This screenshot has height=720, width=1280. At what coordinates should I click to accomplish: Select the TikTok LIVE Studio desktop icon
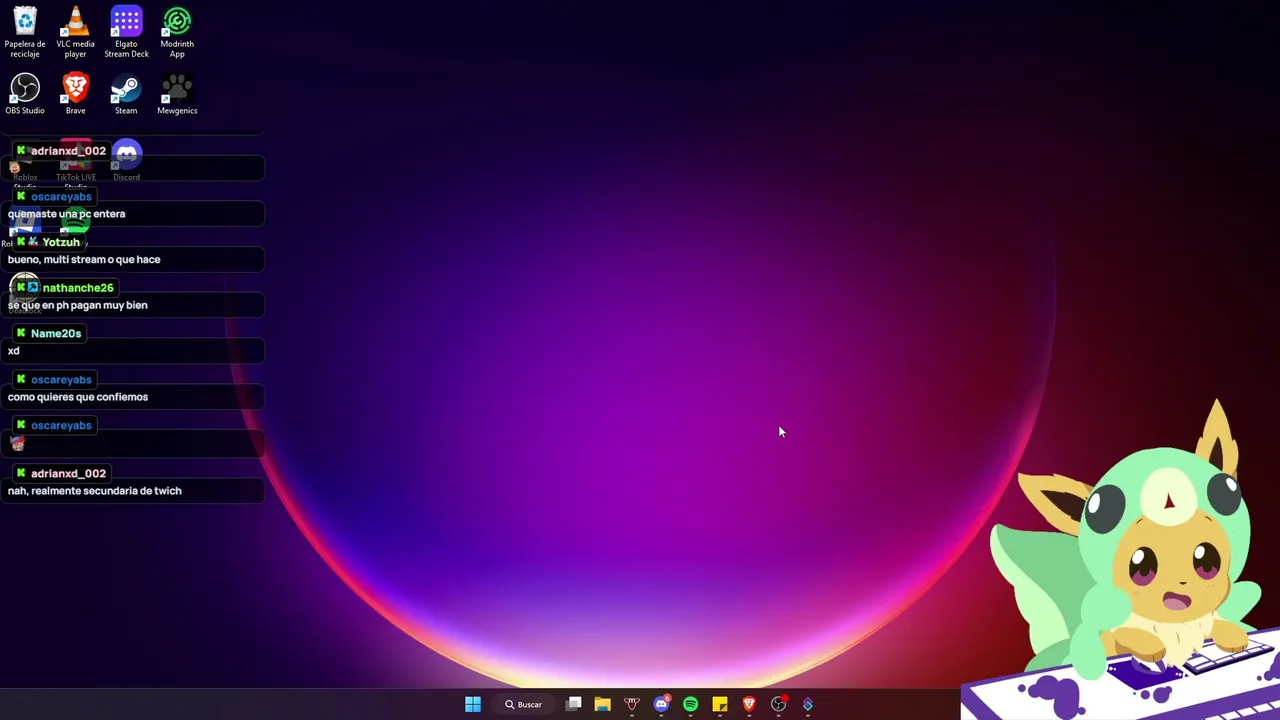76,164
